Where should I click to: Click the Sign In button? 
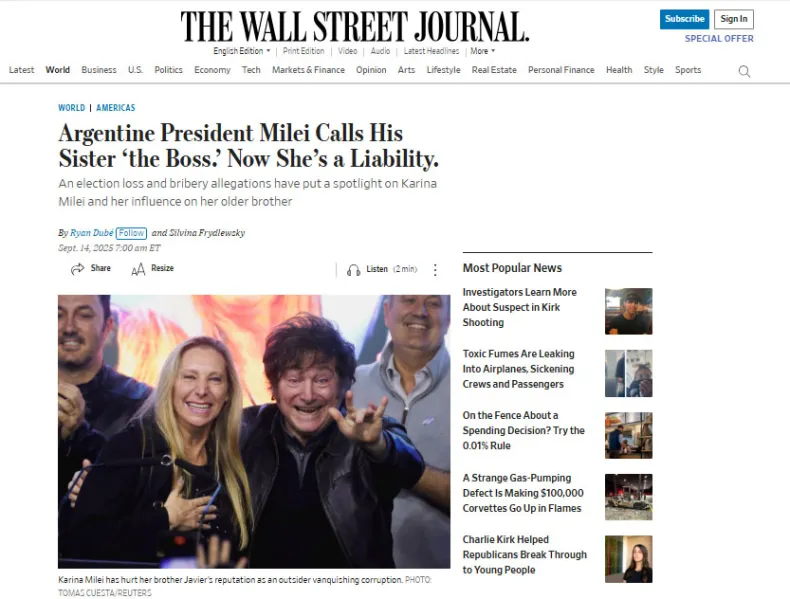click(734, 19)
